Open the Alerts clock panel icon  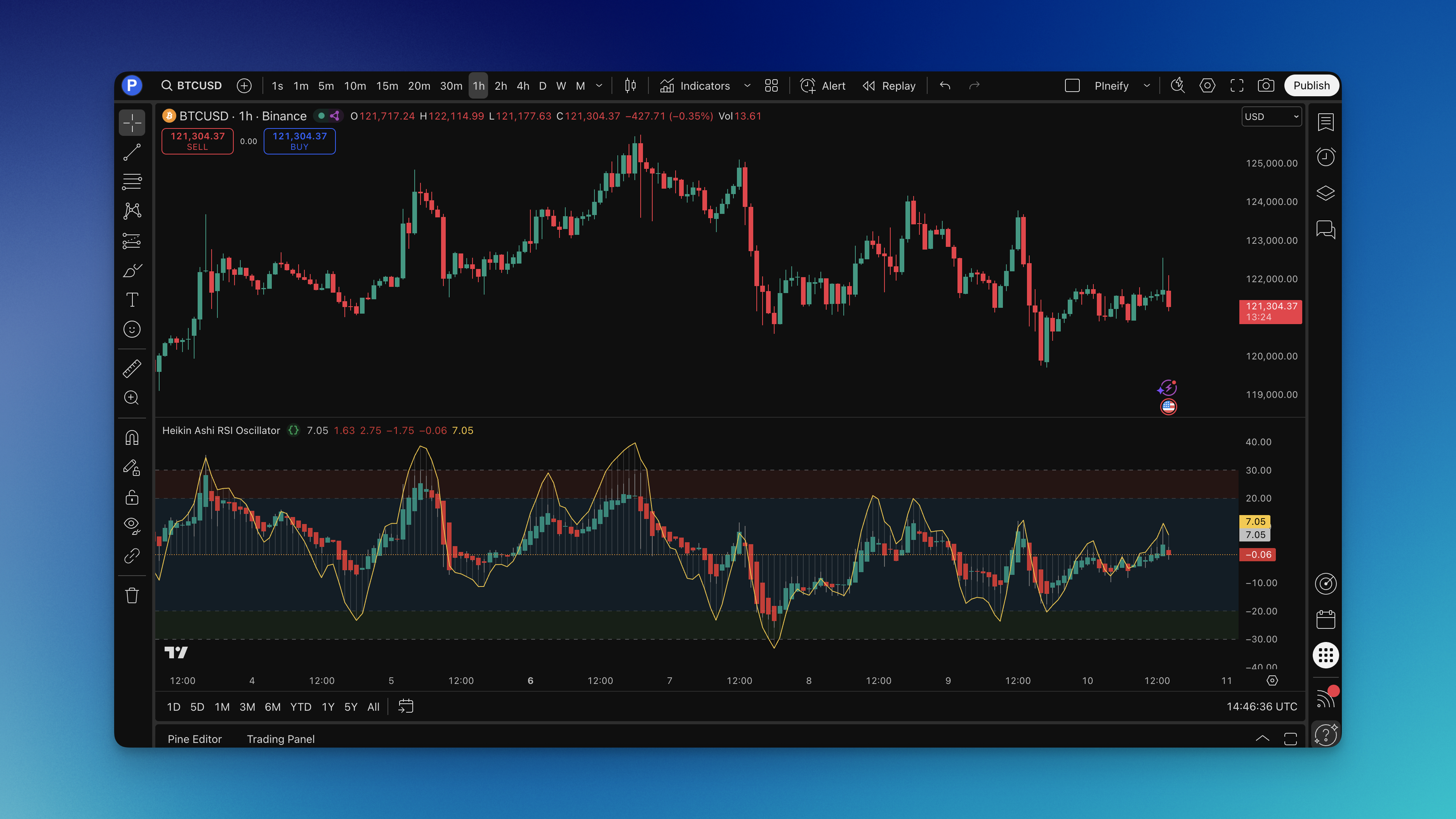click(x=1326, y=157)
